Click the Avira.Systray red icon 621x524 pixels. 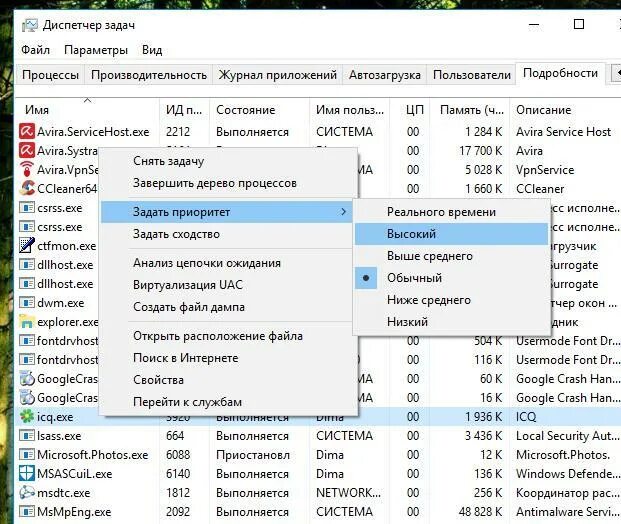click(x=27, y=150)
